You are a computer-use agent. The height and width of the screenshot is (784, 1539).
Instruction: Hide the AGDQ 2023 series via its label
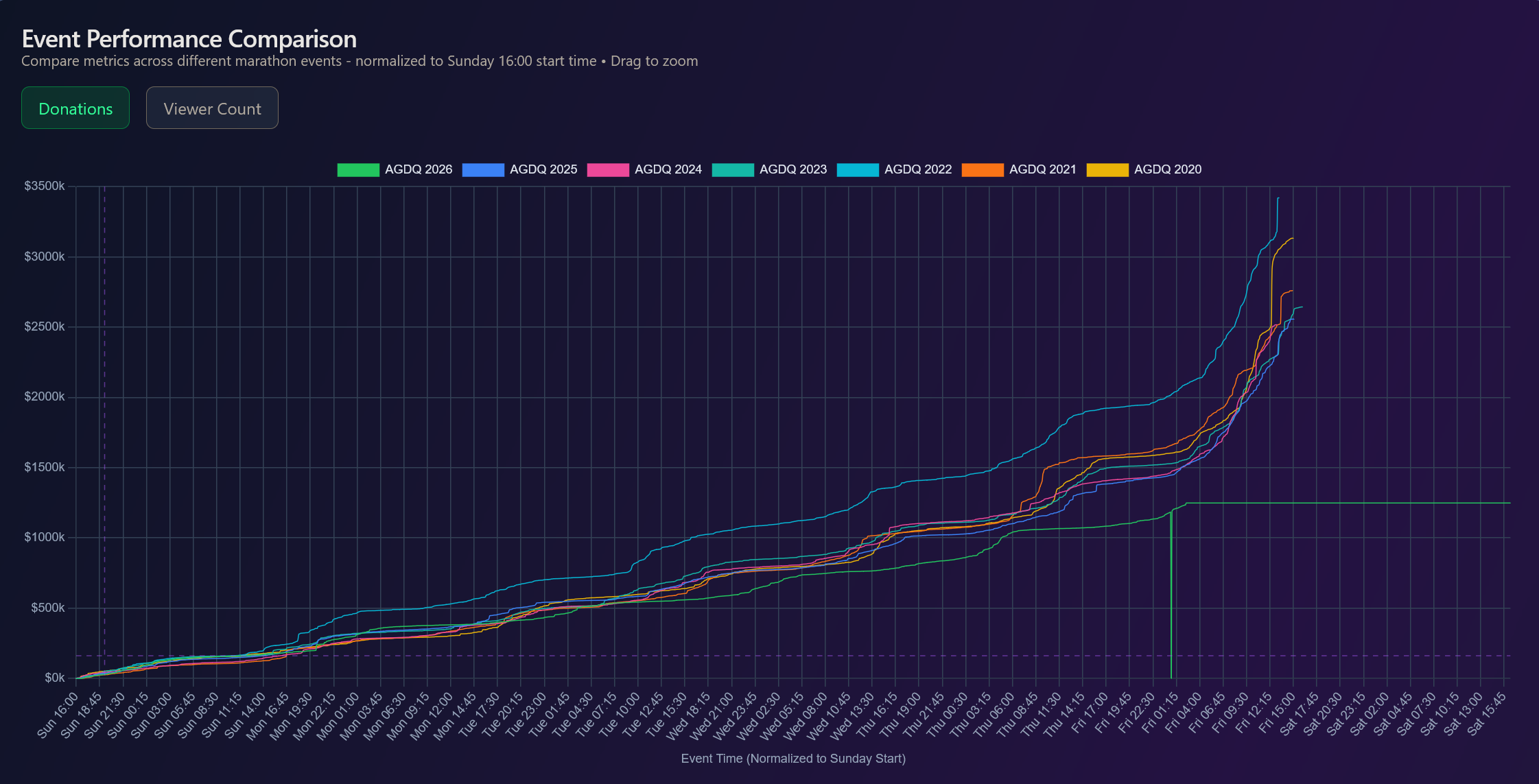pos(793,169)
